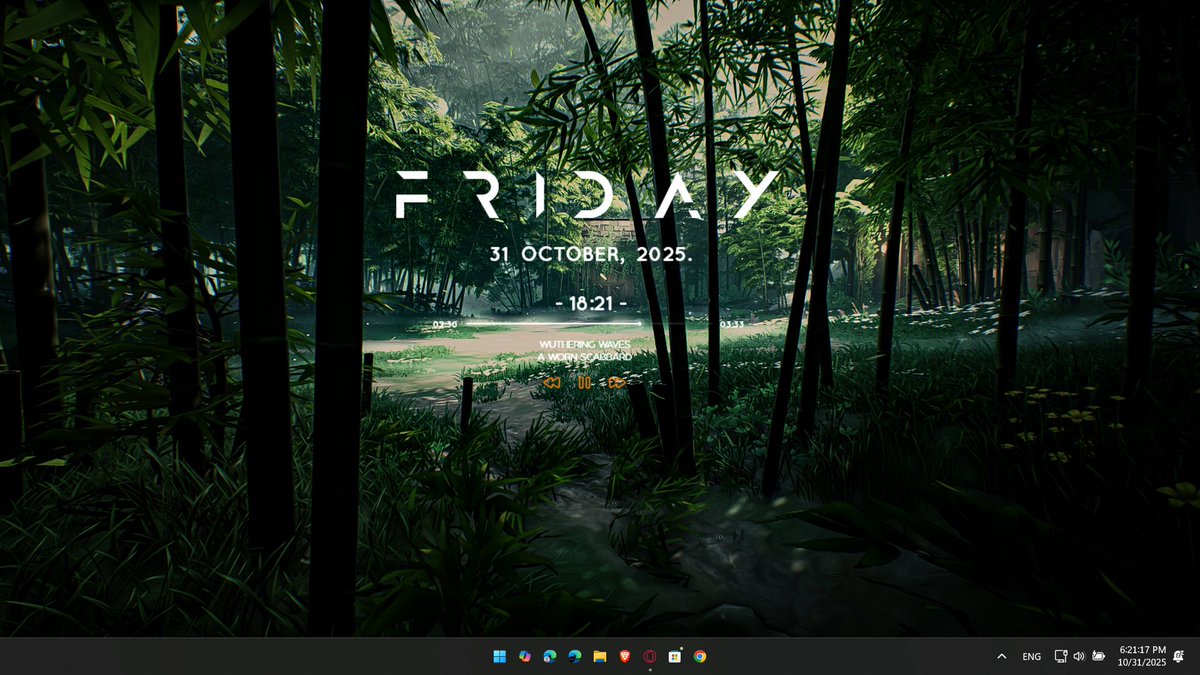Viewport: 1200px width, 675px height.
Task: Open the taskbar clock and calendar
Action: click(1143, 656)
